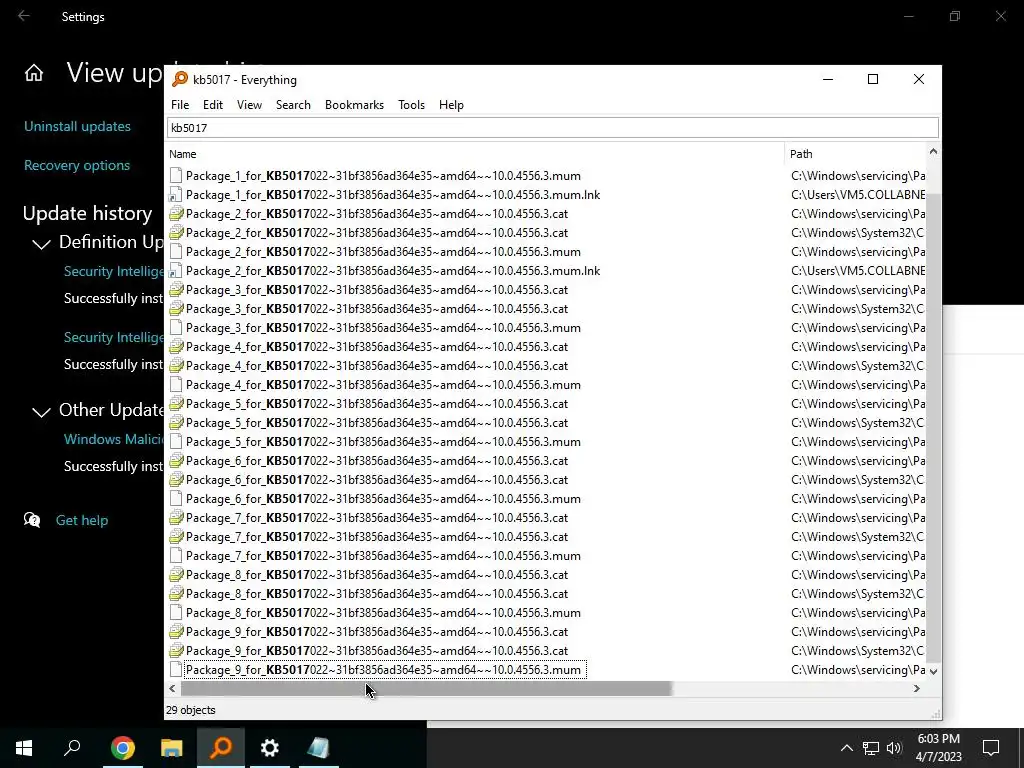Open taskbar Search
The width and height of the screenshot is (1024, 768).
click(72, 748)
